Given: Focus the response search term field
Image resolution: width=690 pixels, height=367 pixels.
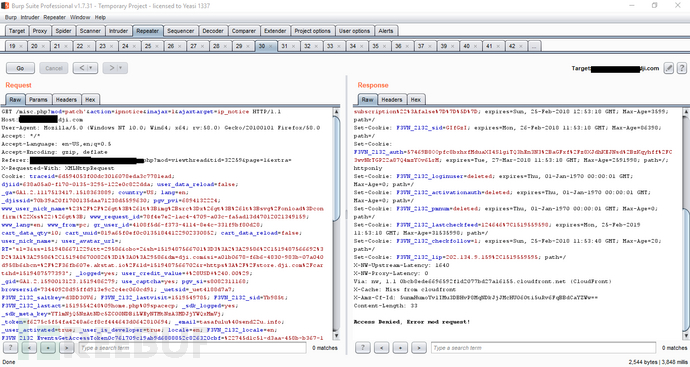Looking at the screenshot, I should pyautogui.click(x=543, y=348).
